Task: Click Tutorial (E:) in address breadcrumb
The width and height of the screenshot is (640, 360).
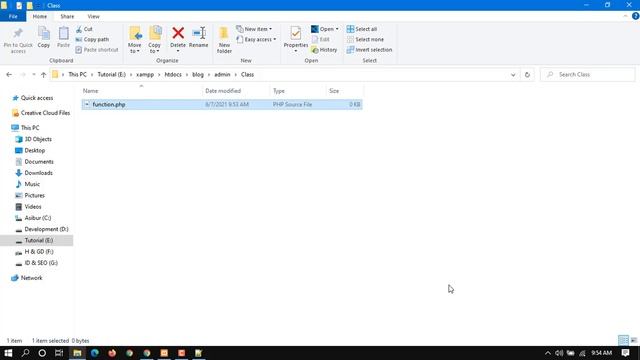Action: click(111, 75)
